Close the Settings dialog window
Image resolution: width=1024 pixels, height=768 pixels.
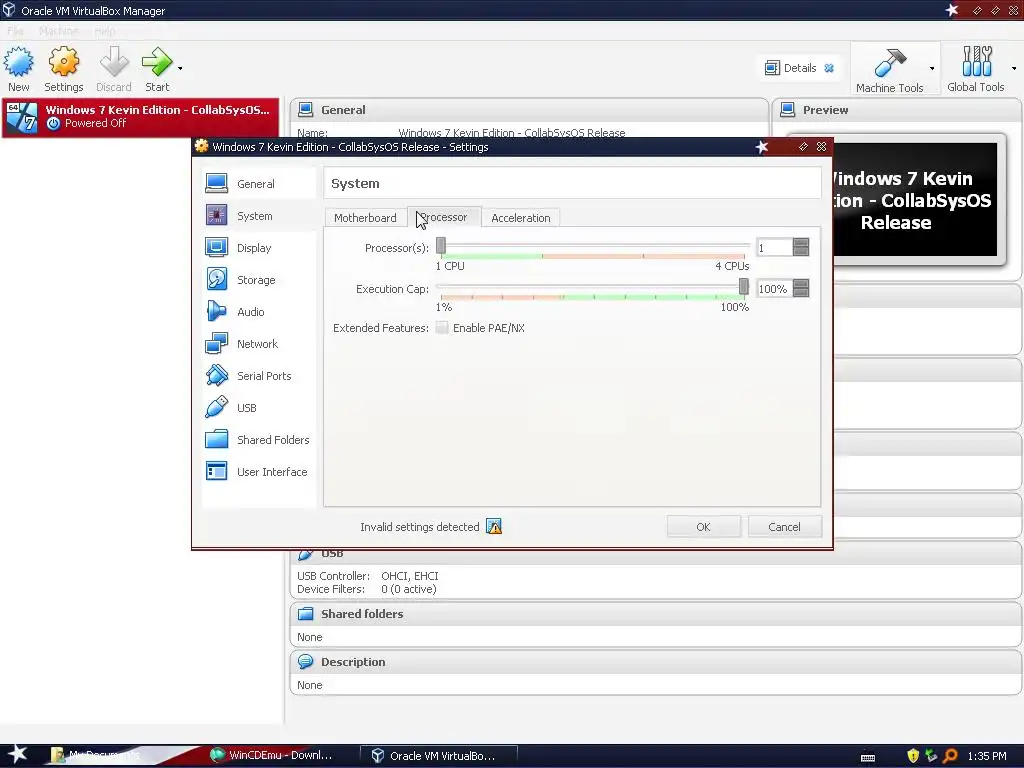(822, 147)
